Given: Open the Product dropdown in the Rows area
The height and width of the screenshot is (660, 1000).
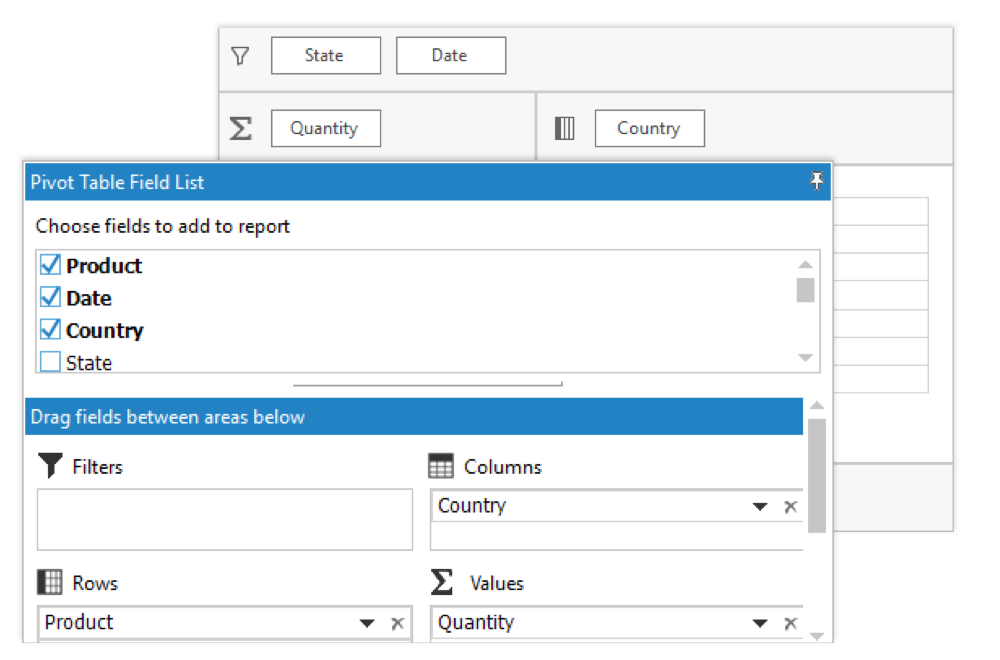Looking at the screenshot, I should point(366,622).
